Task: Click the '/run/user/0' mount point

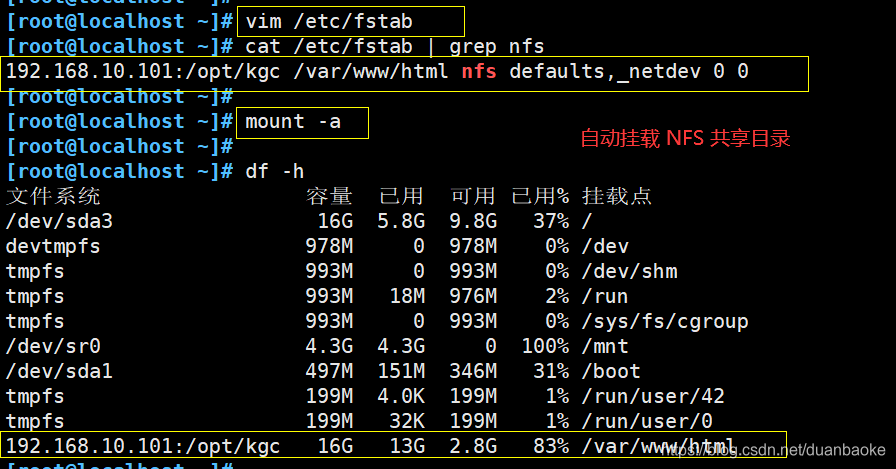Action: click(x=647, y=422)
